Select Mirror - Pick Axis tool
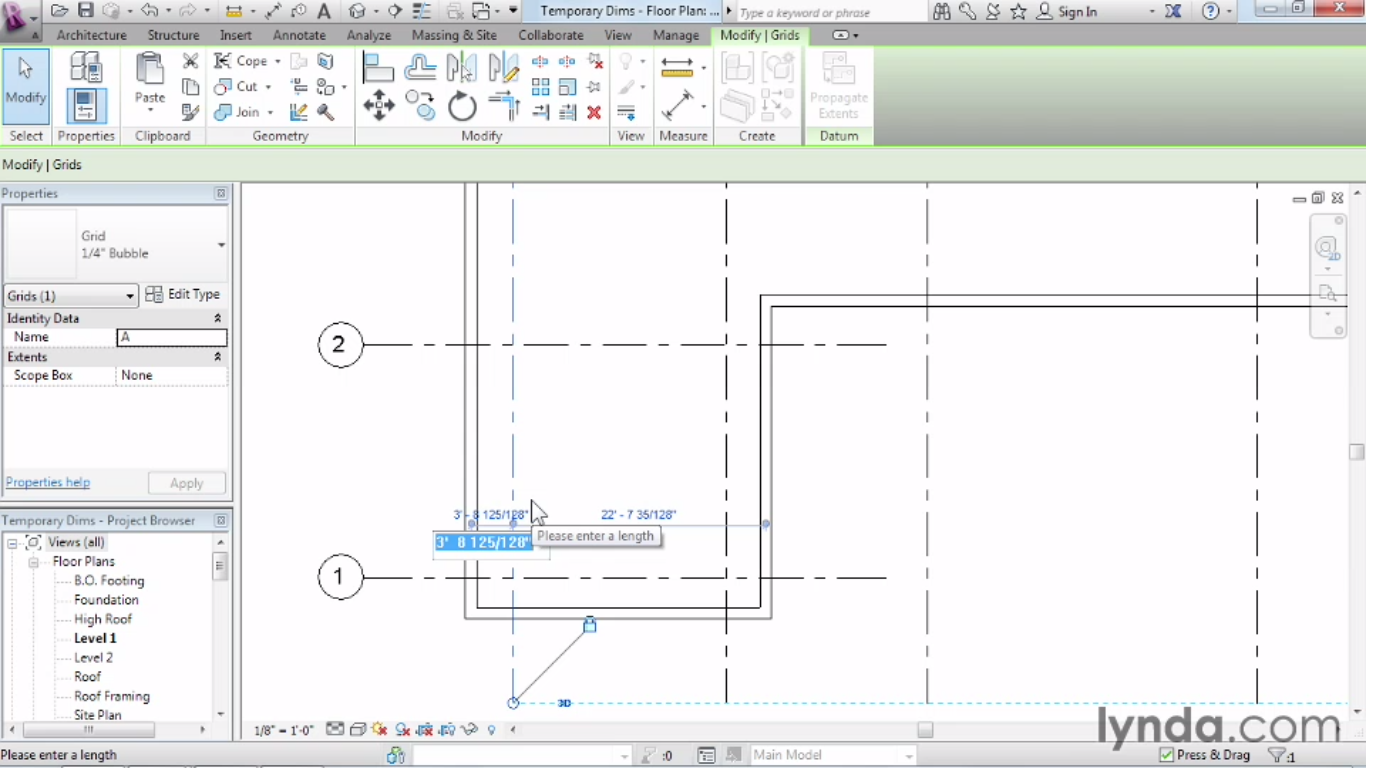1394x768 pixels. click(462, 67)
